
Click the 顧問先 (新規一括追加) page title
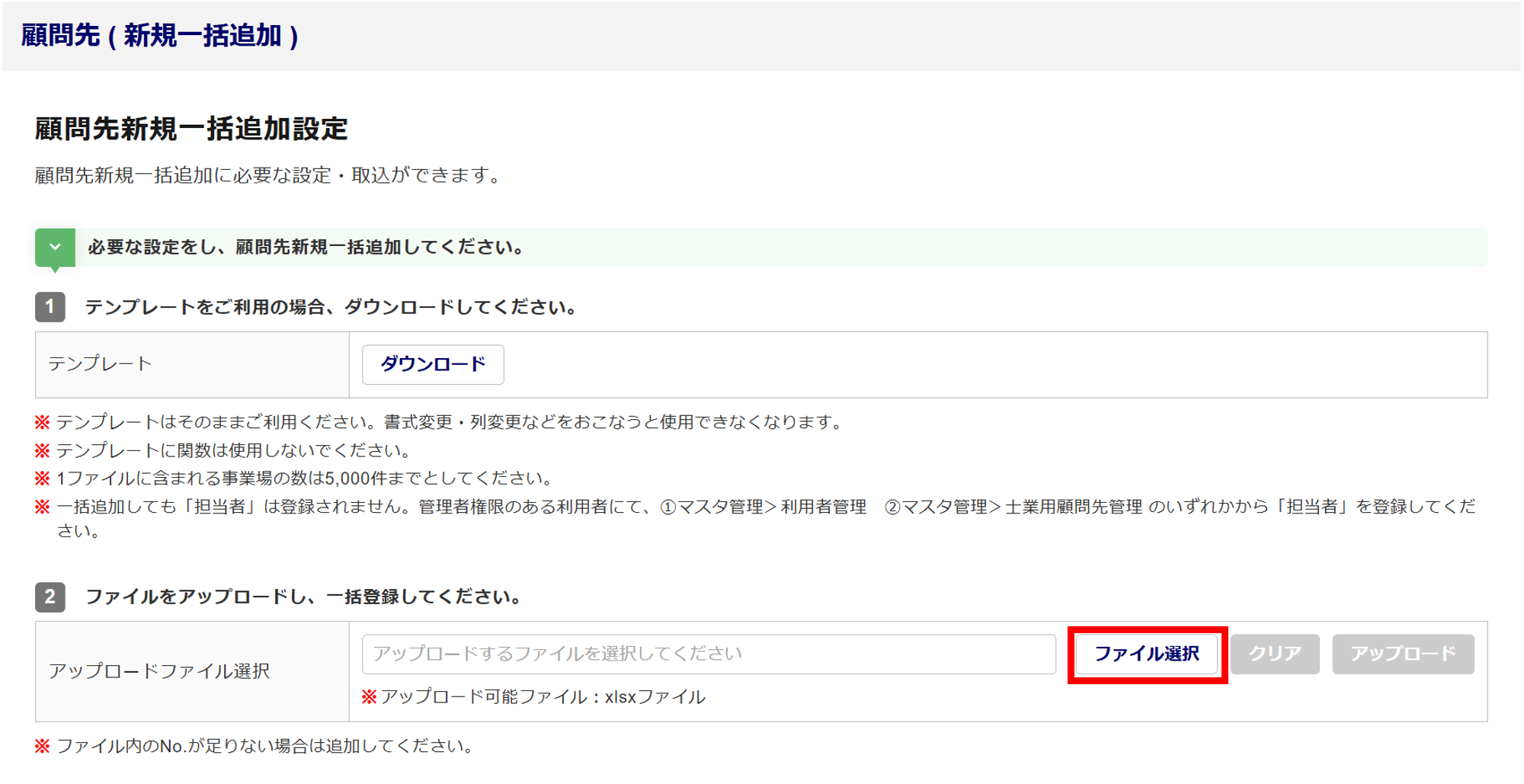pos(159,36)
